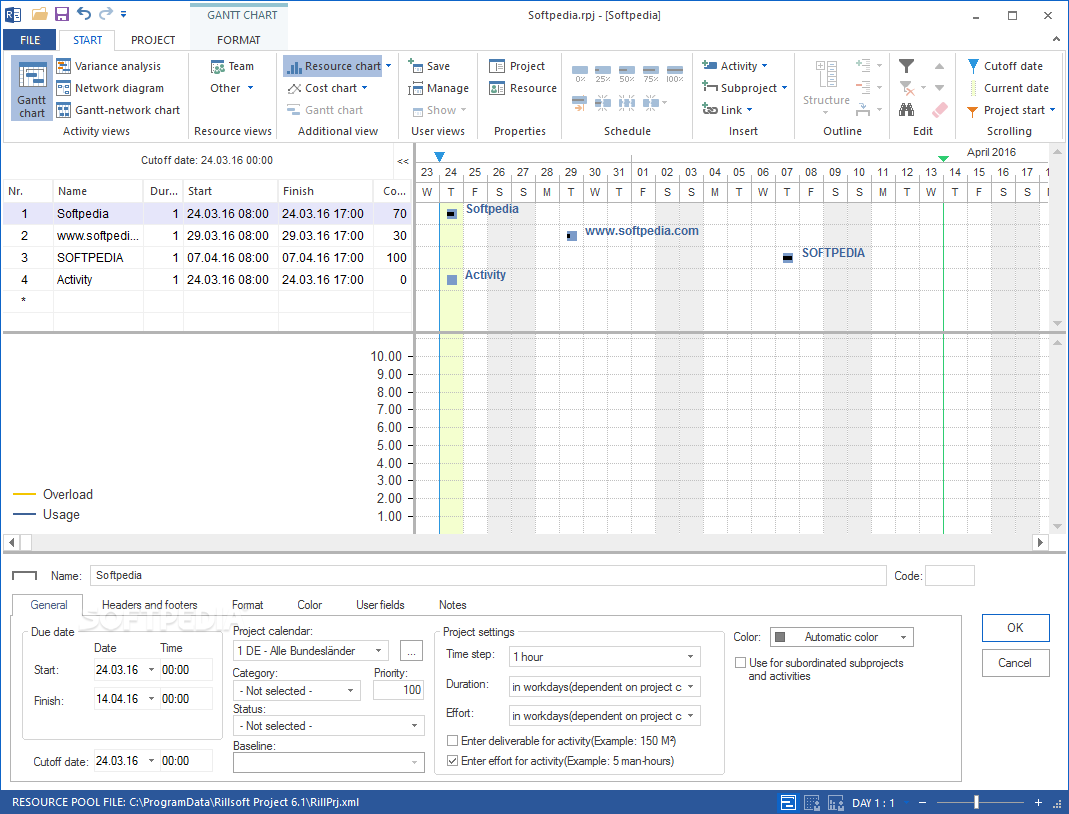Open the Project calendar combo box
The image size is (1069, 814).
click(310, 651)
